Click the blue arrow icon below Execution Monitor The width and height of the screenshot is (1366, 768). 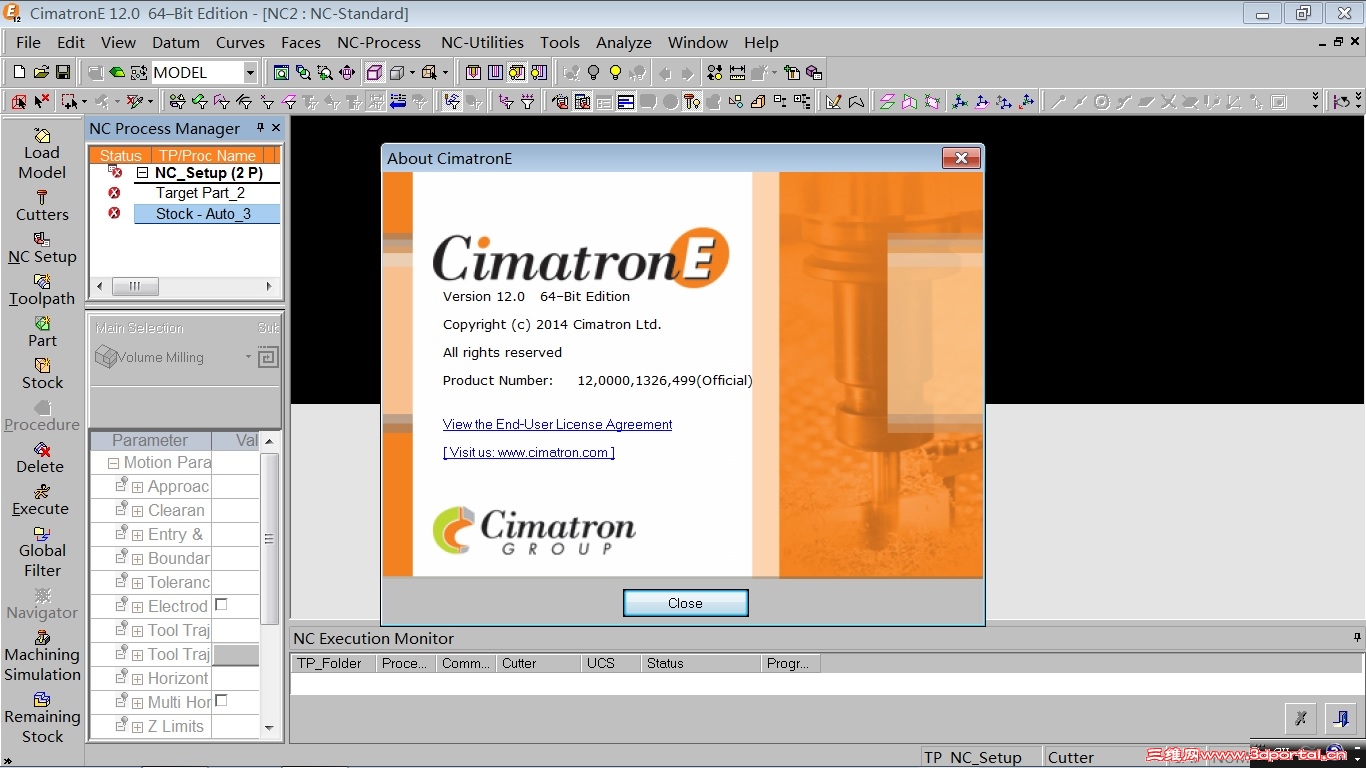(1340, 718)
